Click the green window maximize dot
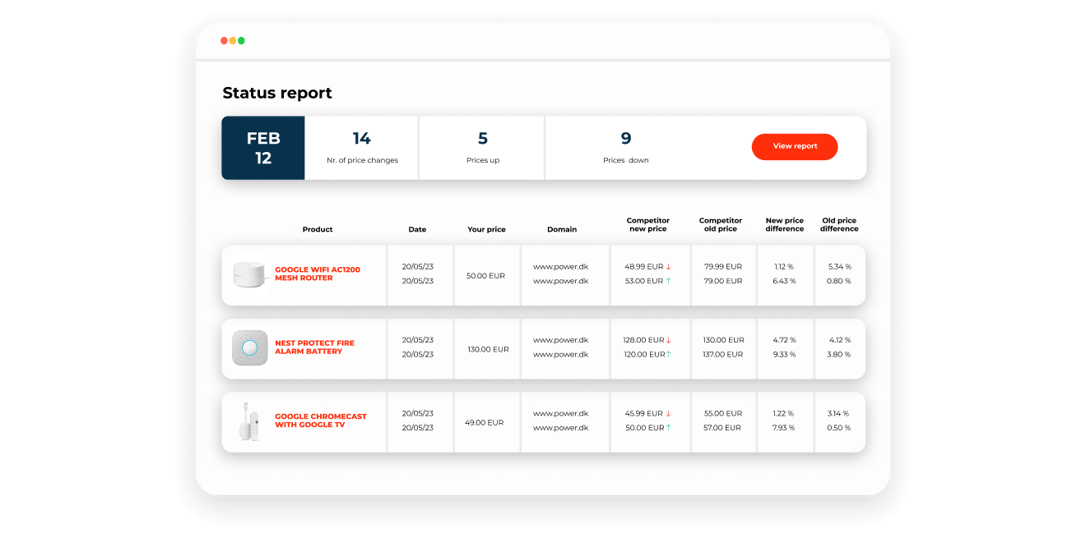The height and width of the screenshot is (538, 1086). [x=241, y=41]
